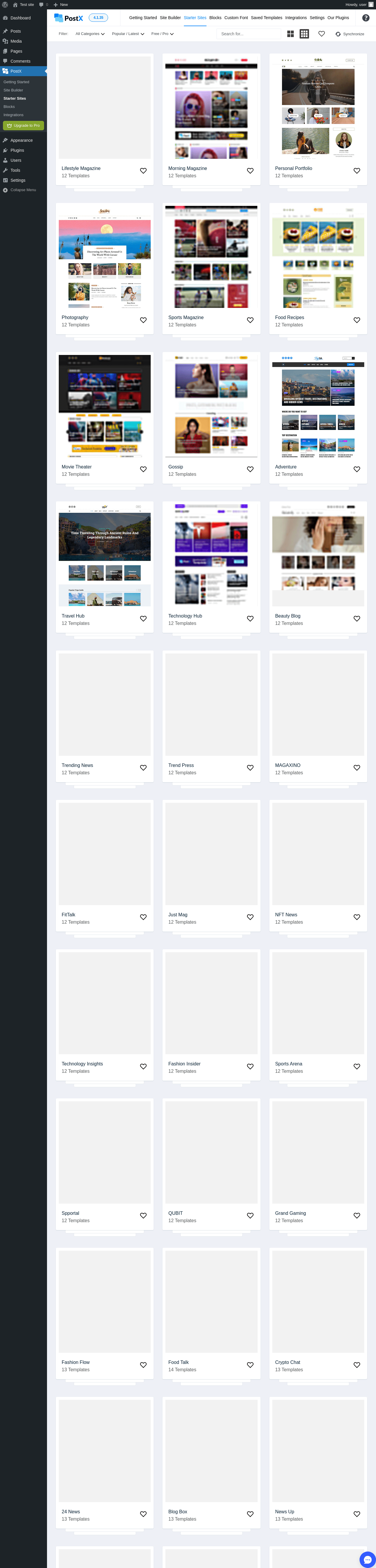Open the All Categories filter dropdown
This screenshot has width=376, height=1568.
[90, 34]
